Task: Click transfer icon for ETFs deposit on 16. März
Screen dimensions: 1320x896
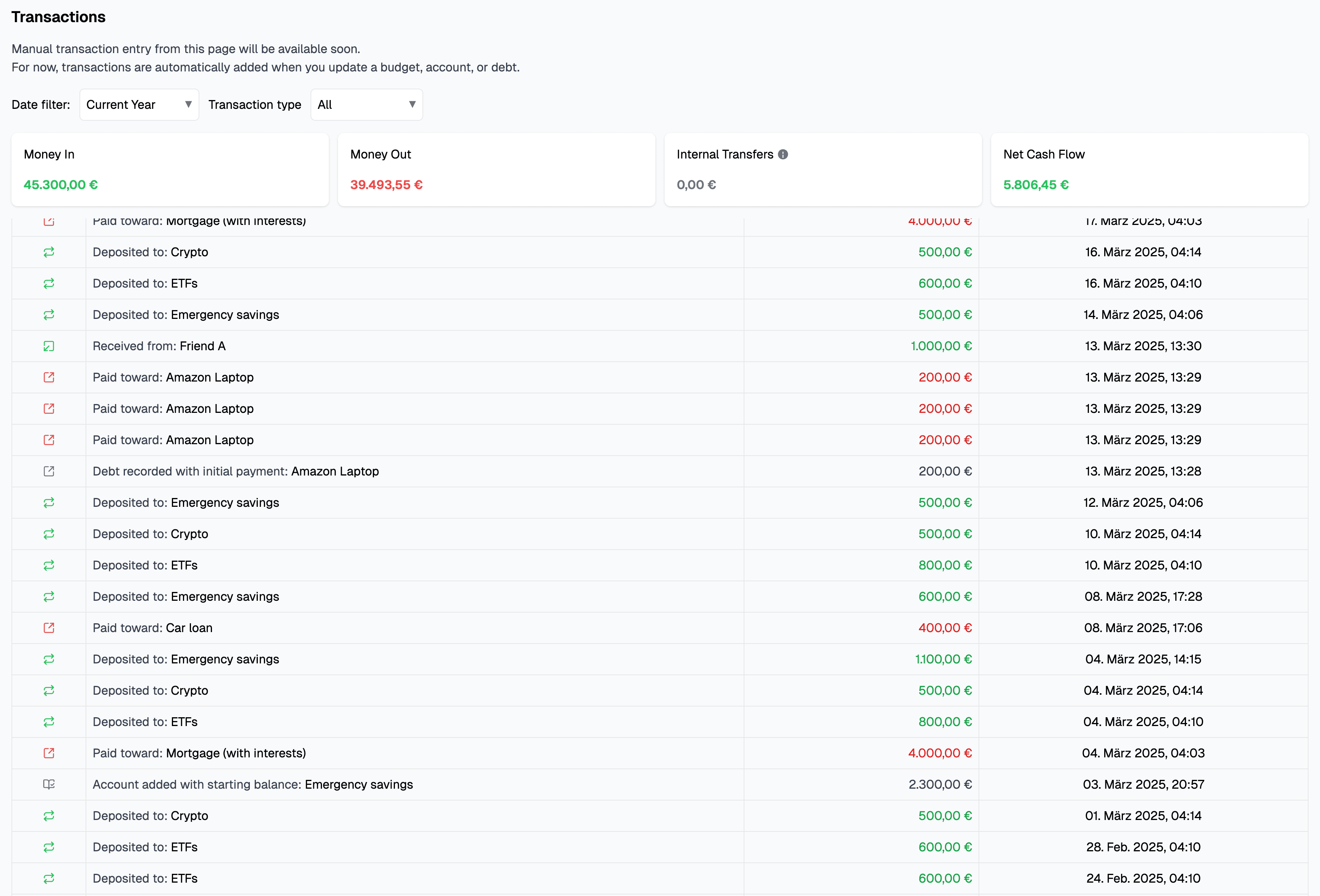Action: 49,283
